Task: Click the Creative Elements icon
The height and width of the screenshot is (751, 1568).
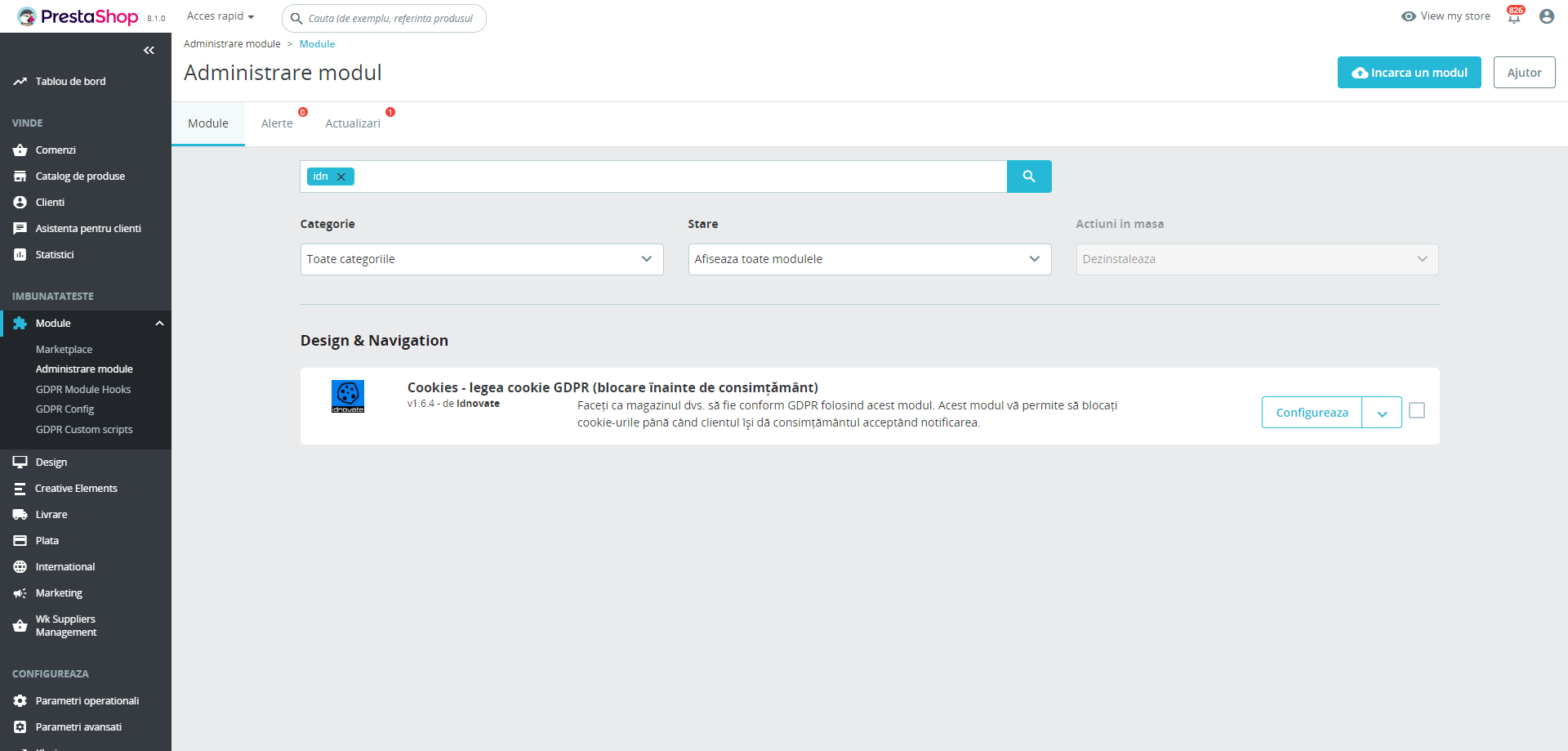Action: coord(20,489)
